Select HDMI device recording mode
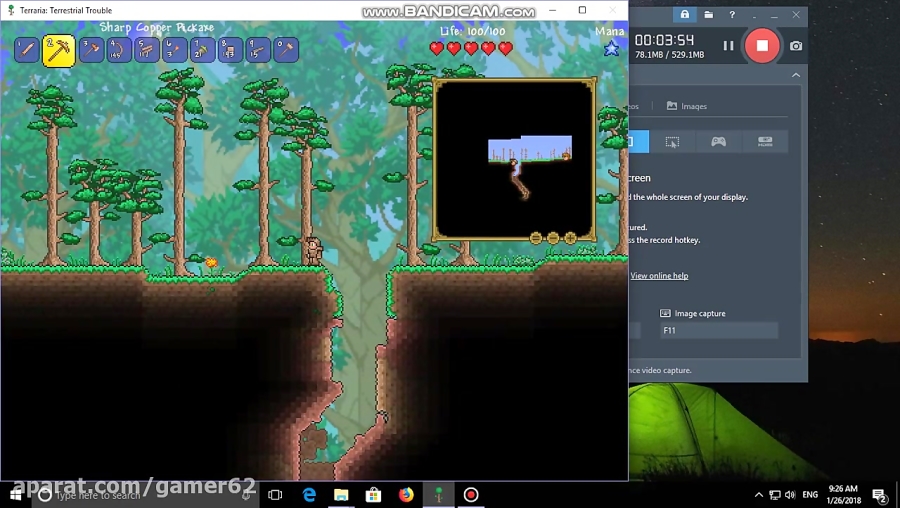The width and height of the screenshot is (900, 508). (x=765, y=141)
